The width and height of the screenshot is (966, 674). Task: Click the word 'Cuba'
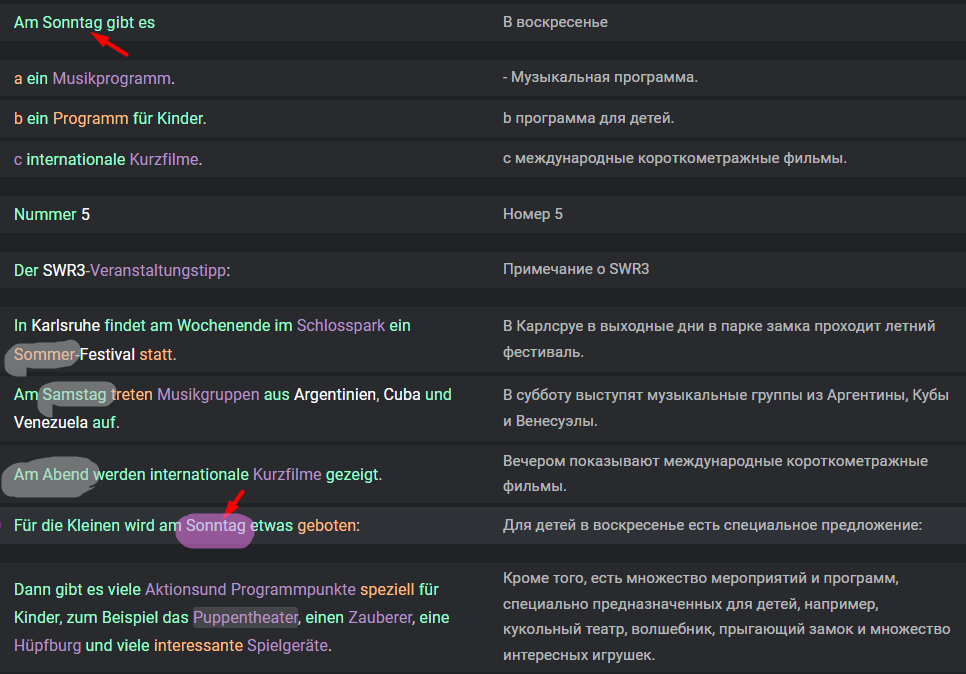click(x=402, y=394)
